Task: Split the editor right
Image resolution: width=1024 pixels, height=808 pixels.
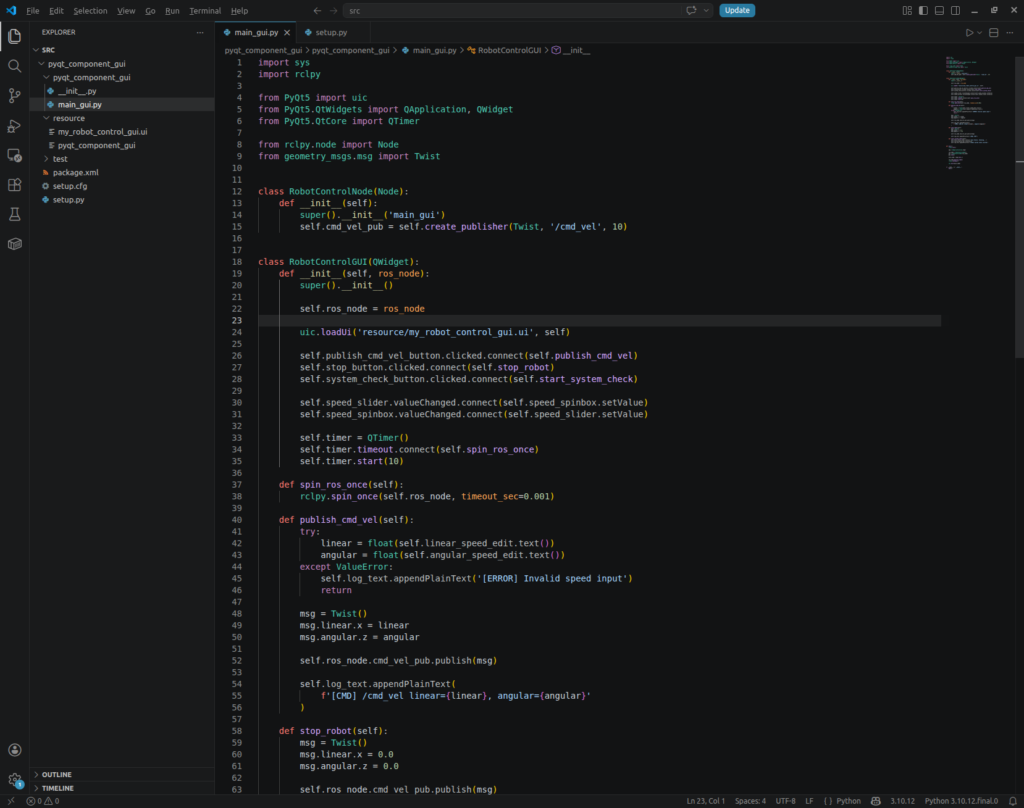Action: point(993,33)
